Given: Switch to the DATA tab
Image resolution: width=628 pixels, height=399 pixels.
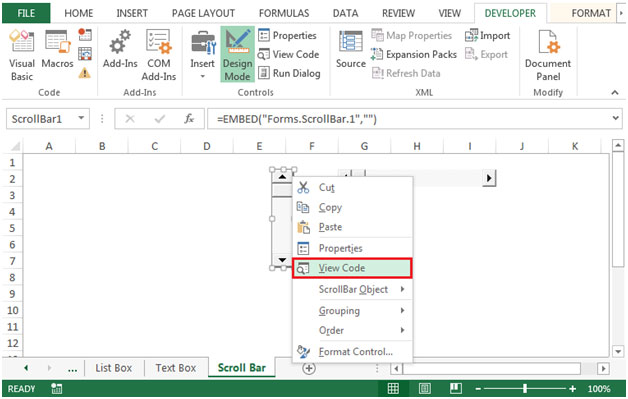Looking at the screenshot, I should [345, 13].
